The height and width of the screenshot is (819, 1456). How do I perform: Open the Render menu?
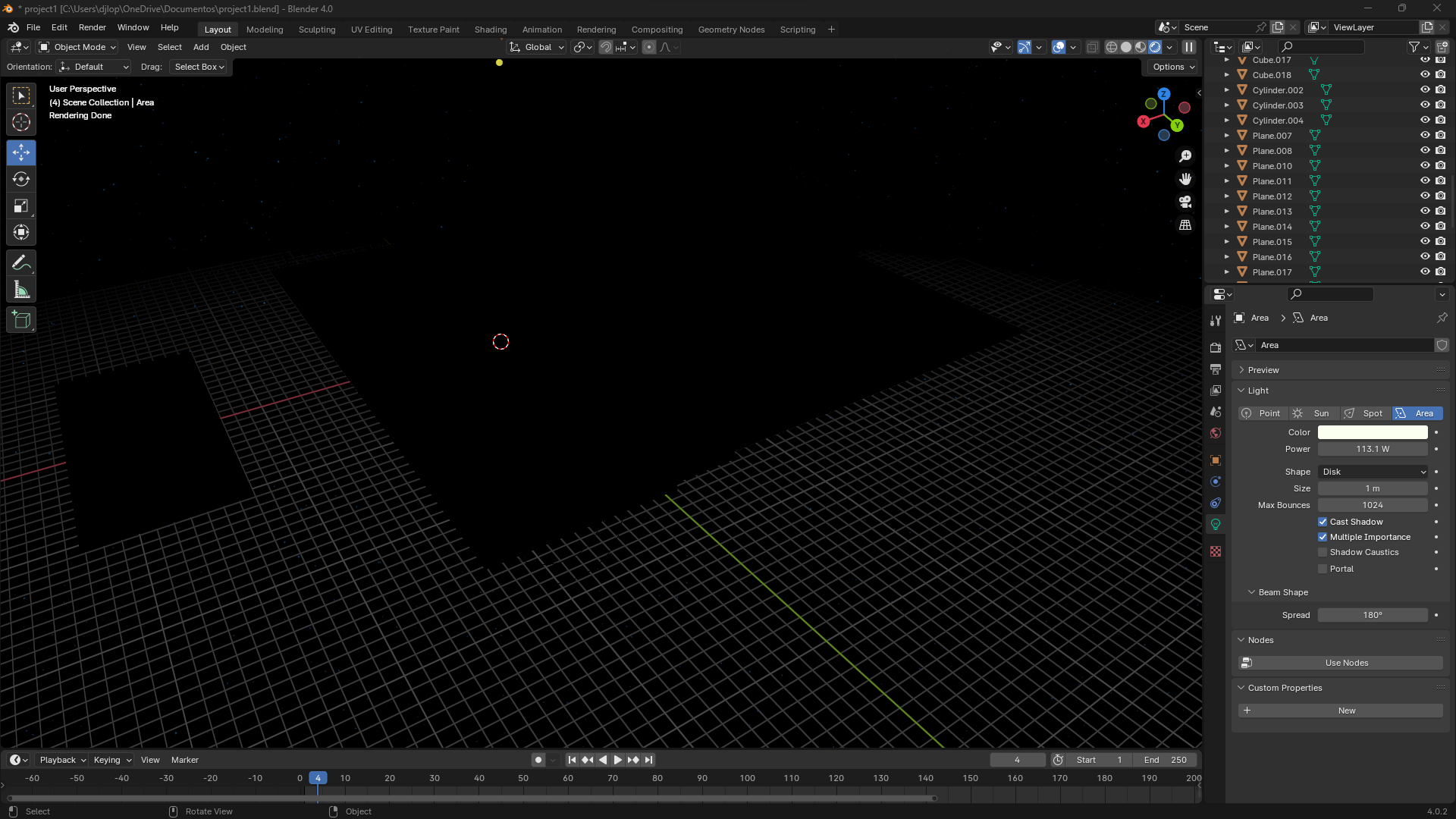click(92, 27)
